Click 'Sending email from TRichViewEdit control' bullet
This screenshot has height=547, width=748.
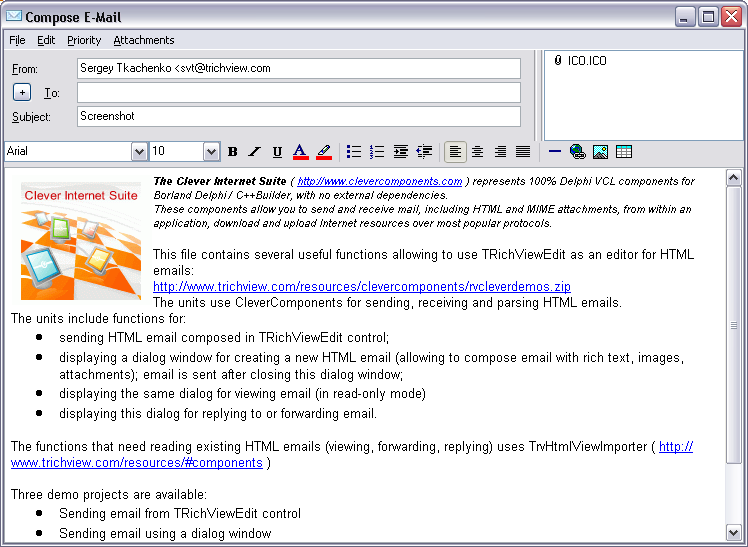180,514
